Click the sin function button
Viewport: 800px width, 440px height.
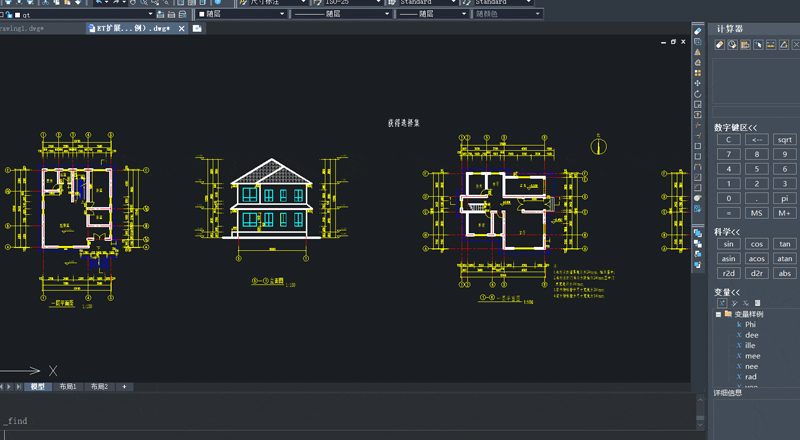(x=729, y=244)
